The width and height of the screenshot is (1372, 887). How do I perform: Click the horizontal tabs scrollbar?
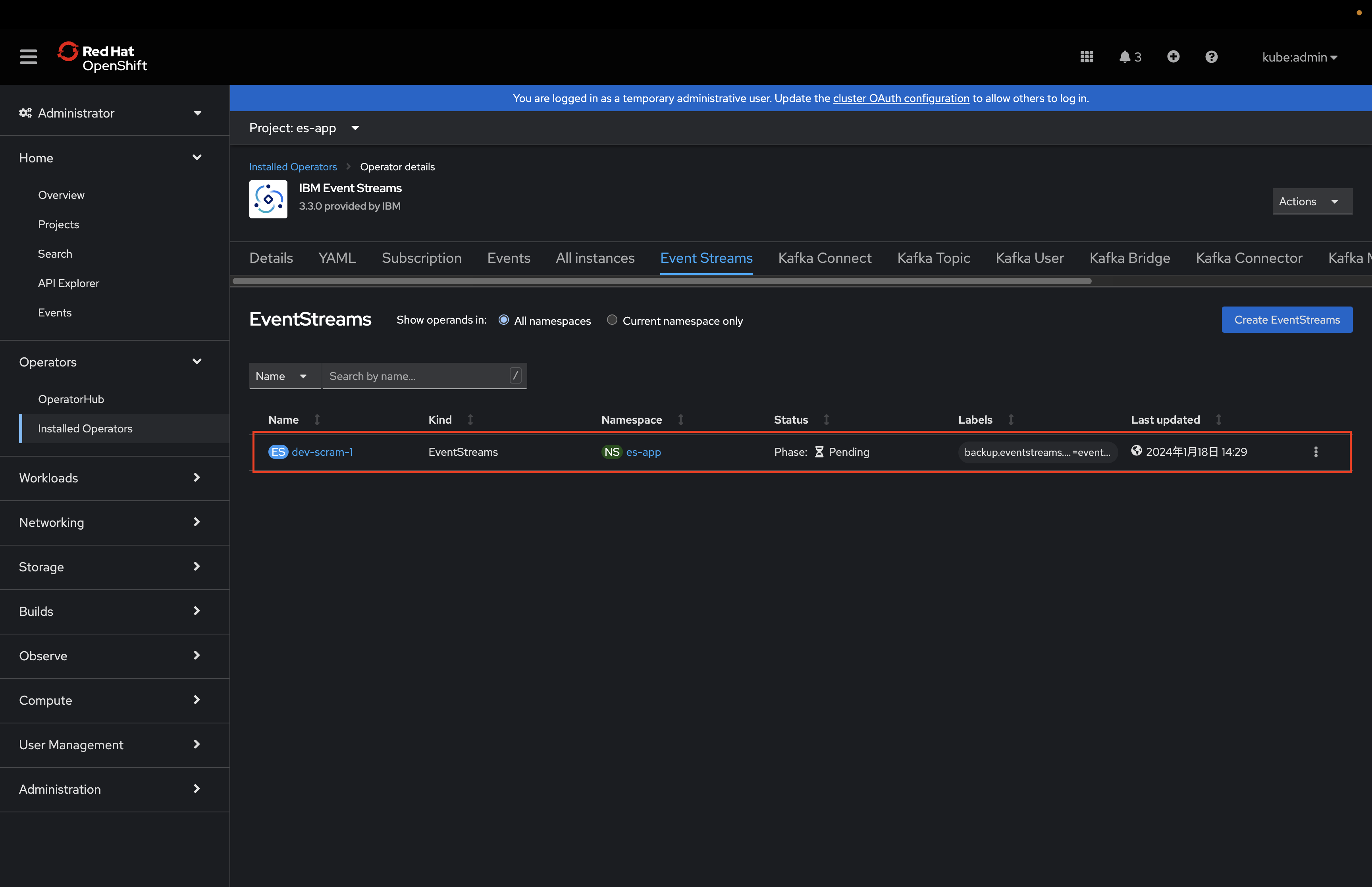(x=661, y=281)
